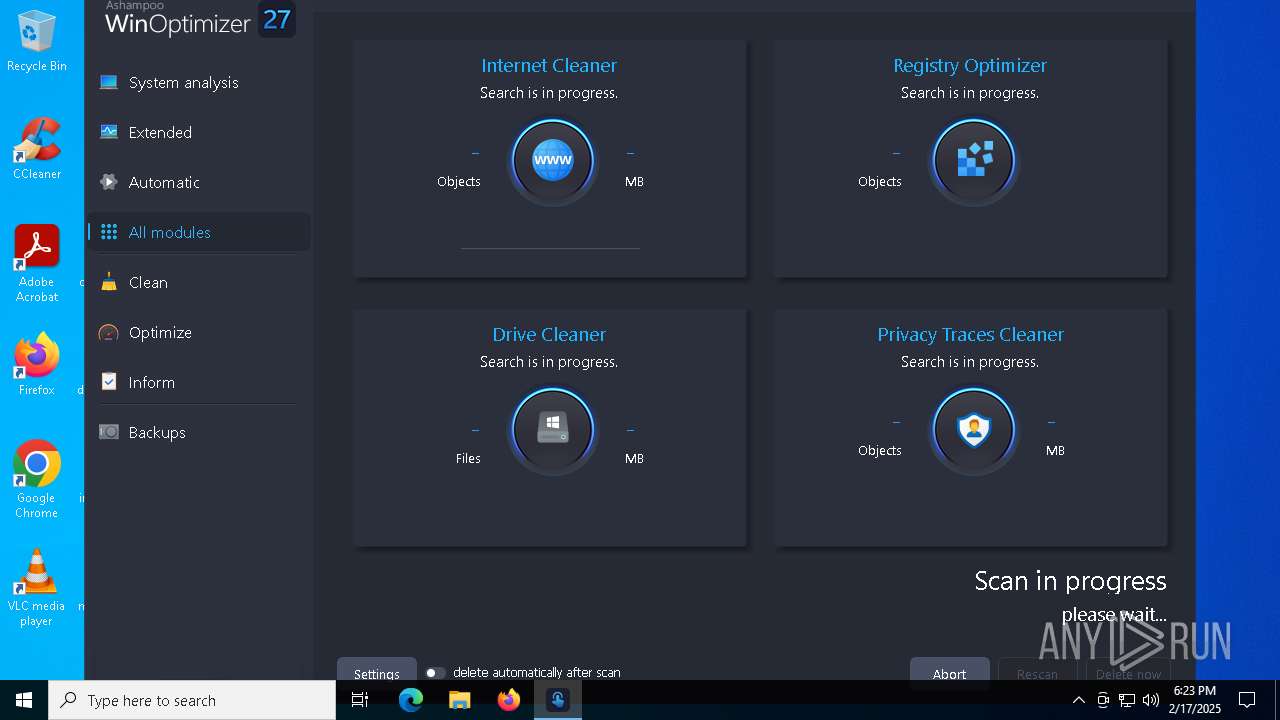Click the Registry Optimizer title
1280x720 pixels.
[x=970, y=65]
